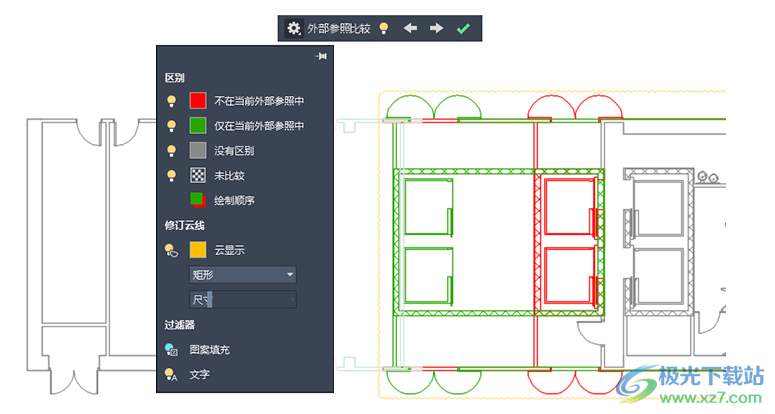Toggle the 图案填充 hatch filter
775x414 pixels.
pos(171,350)
